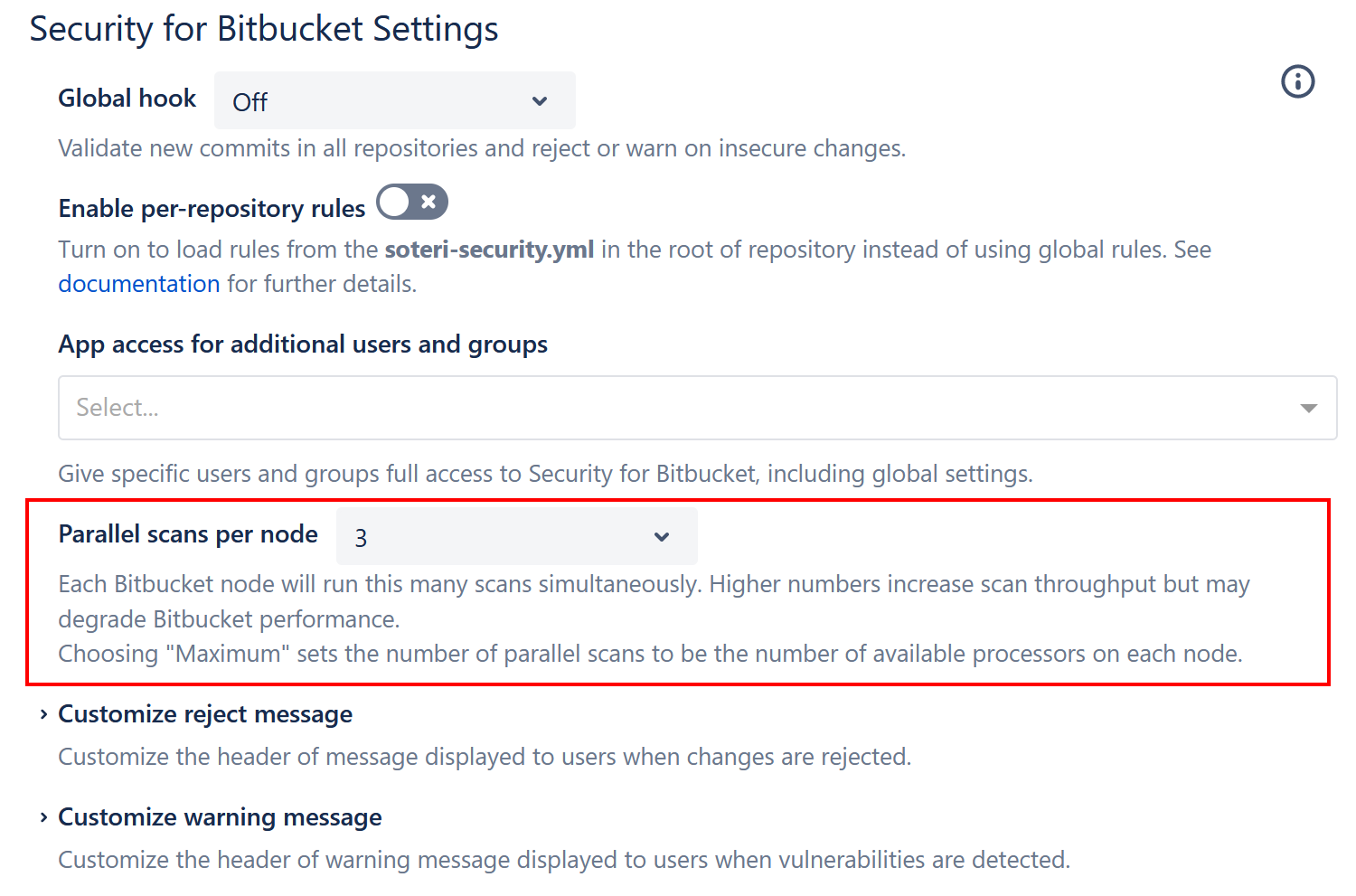Click the App access for additional users heading
The height and width of the screenshot is (896, 1356).
pos(303,344)
